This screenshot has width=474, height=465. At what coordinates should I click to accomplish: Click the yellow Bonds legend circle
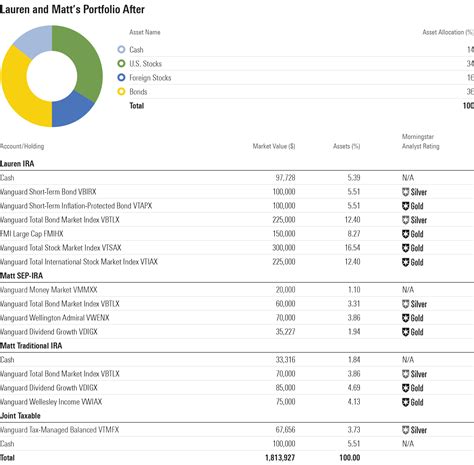tap(121, 91)
